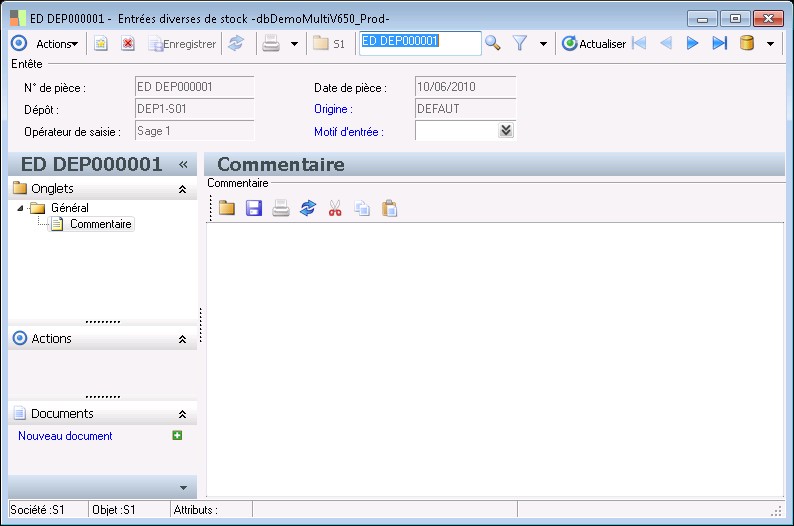Open the dropdown arrow beside database icon
Image resolution: width=794 pixels, height=526 pixels.
pos(770,44)
